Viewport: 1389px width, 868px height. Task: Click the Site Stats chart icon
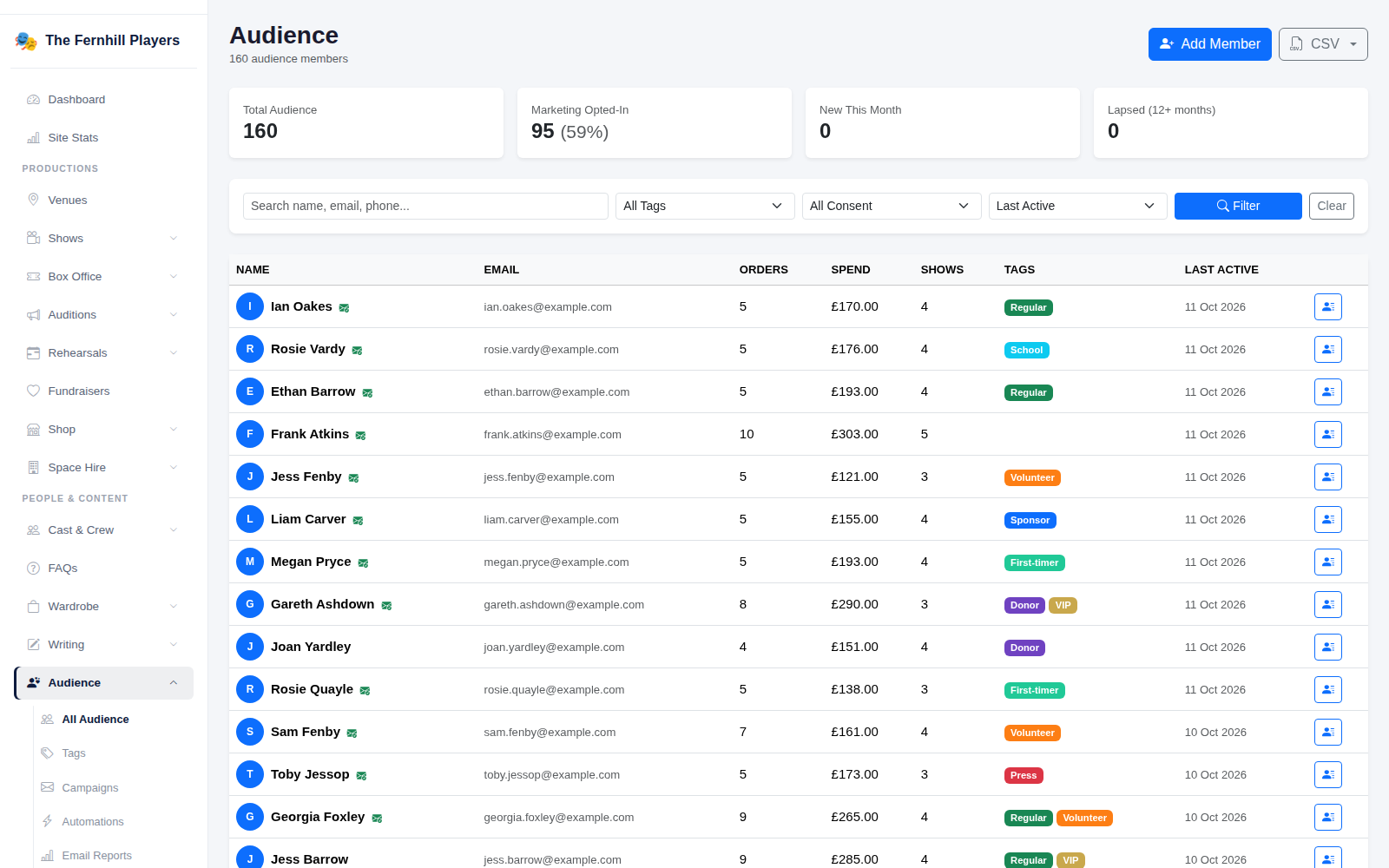click(x=33, y=138)
